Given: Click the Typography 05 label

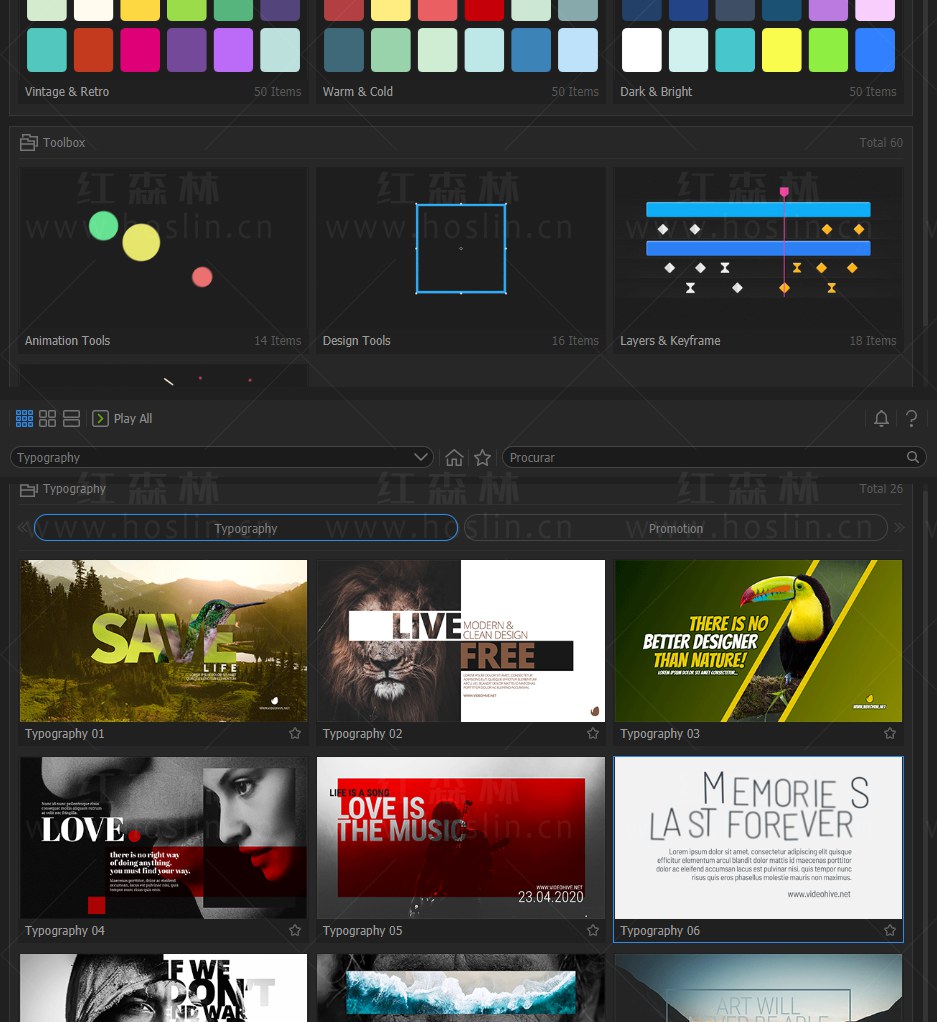Looking at the screenshot, I should point(362,930).
